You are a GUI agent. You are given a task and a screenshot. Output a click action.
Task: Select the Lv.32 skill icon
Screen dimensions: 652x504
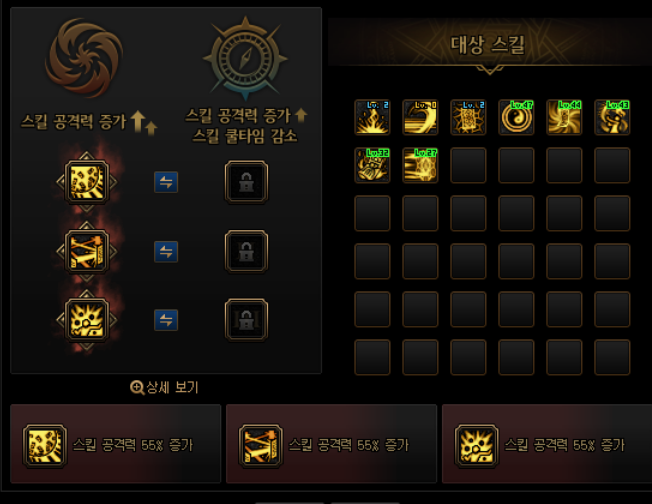(372, 165)
